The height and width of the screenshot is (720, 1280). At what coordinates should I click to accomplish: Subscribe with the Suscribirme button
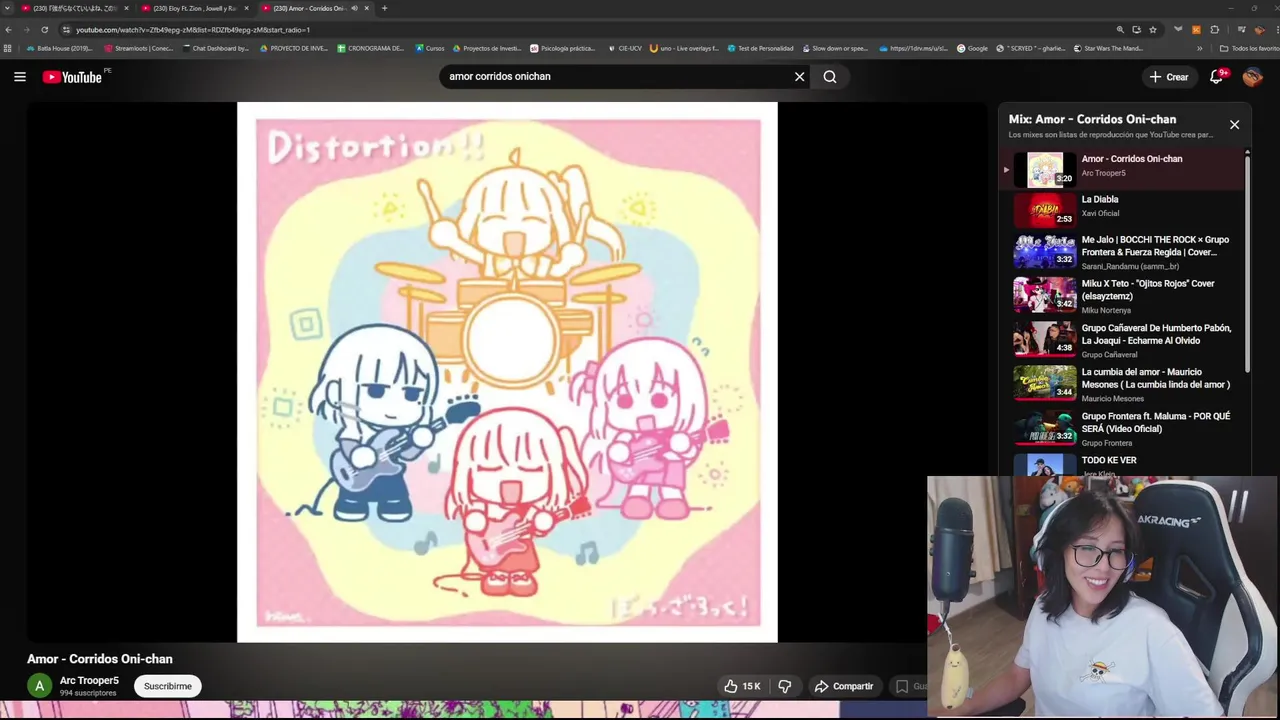[x=168, y=686]
